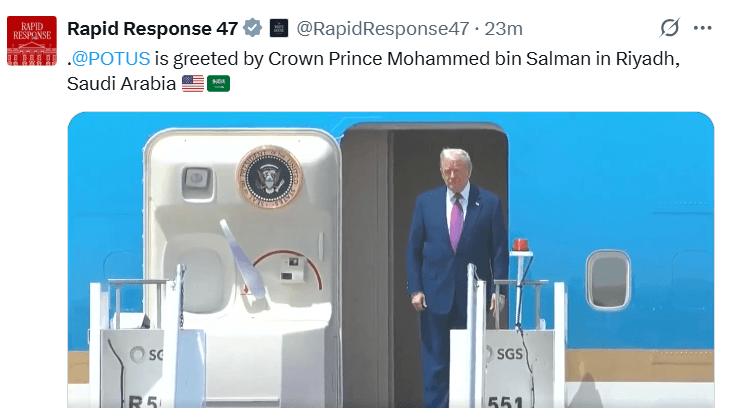732x408 pixels.
Task: Click the SGS logo on right stair panel
Action: click(x=504, y=353)
